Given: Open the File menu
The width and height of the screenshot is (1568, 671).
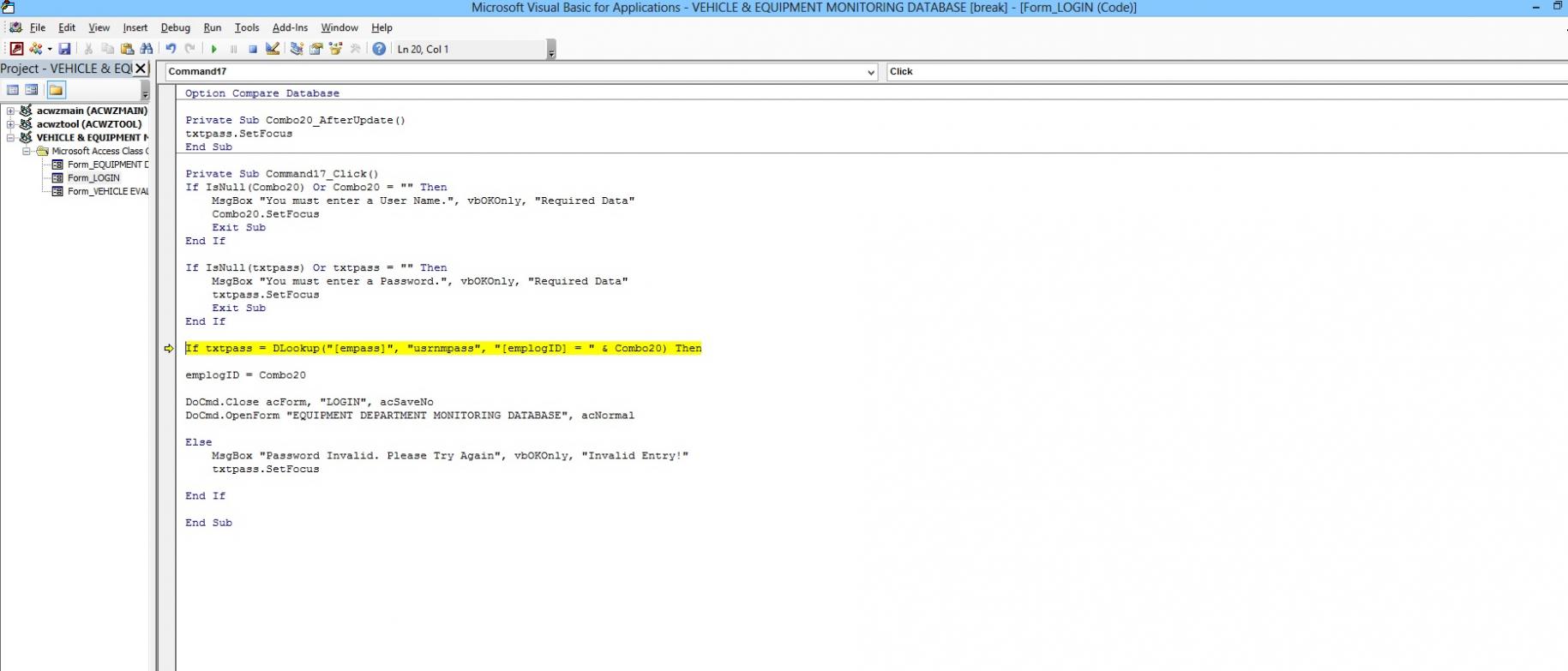Looking at the screenshot, I should point(38,27).
